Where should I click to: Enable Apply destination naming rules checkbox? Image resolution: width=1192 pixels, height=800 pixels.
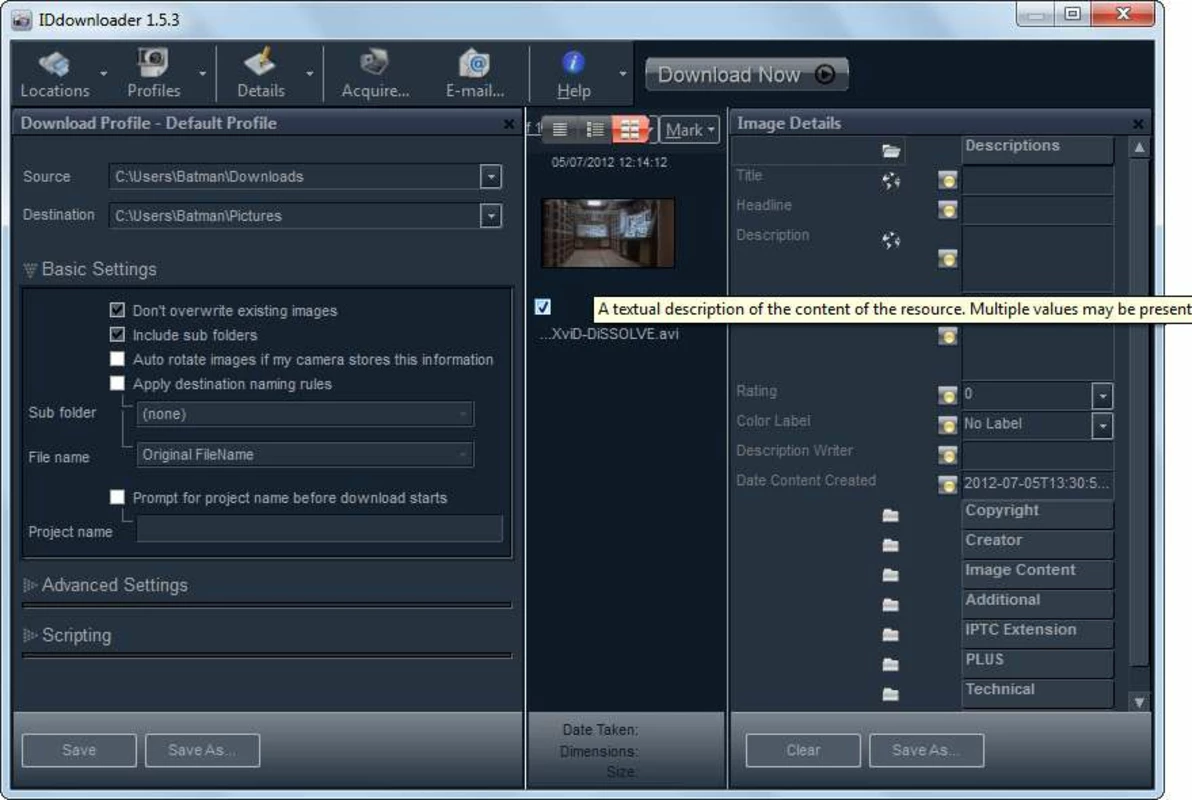(x=117, y=383)
